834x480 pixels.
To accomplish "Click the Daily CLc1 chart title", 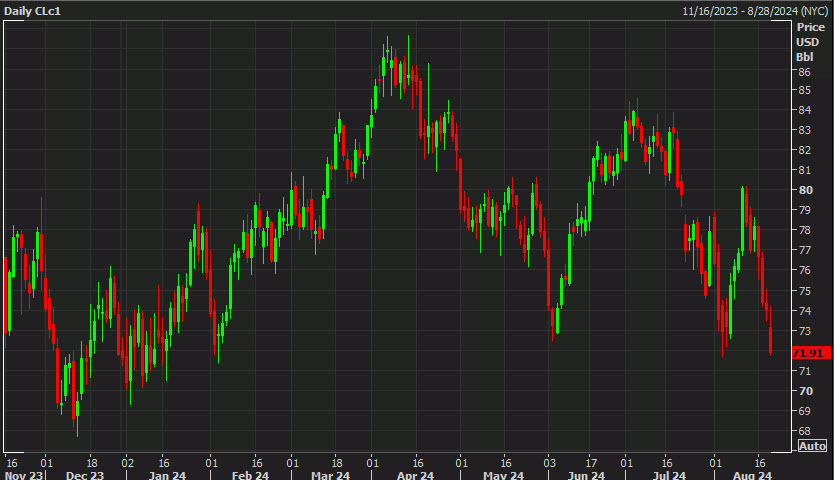I will (33, 9).
